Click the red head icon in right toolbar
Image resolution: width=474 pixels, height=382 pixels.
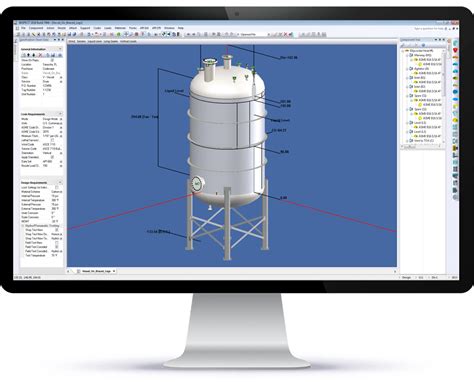[x=455, y=50]
